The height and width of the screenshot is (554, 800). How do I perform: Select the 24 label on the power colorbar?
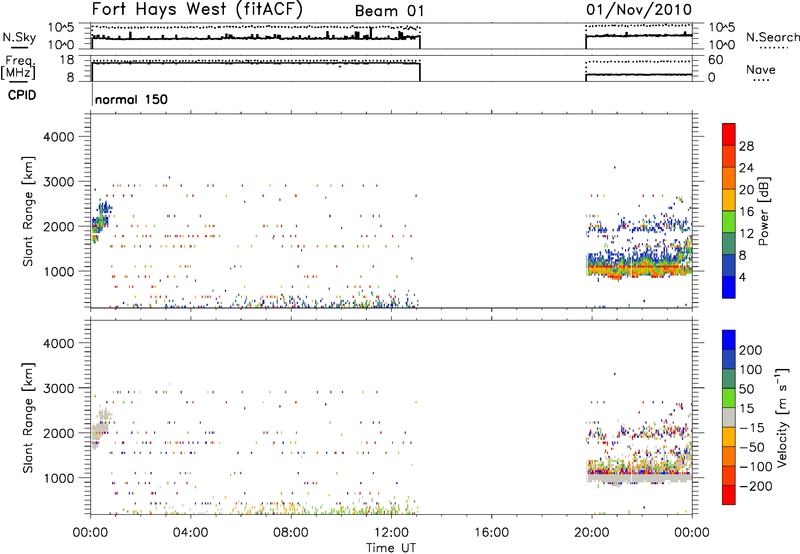(x=746, y=168)
